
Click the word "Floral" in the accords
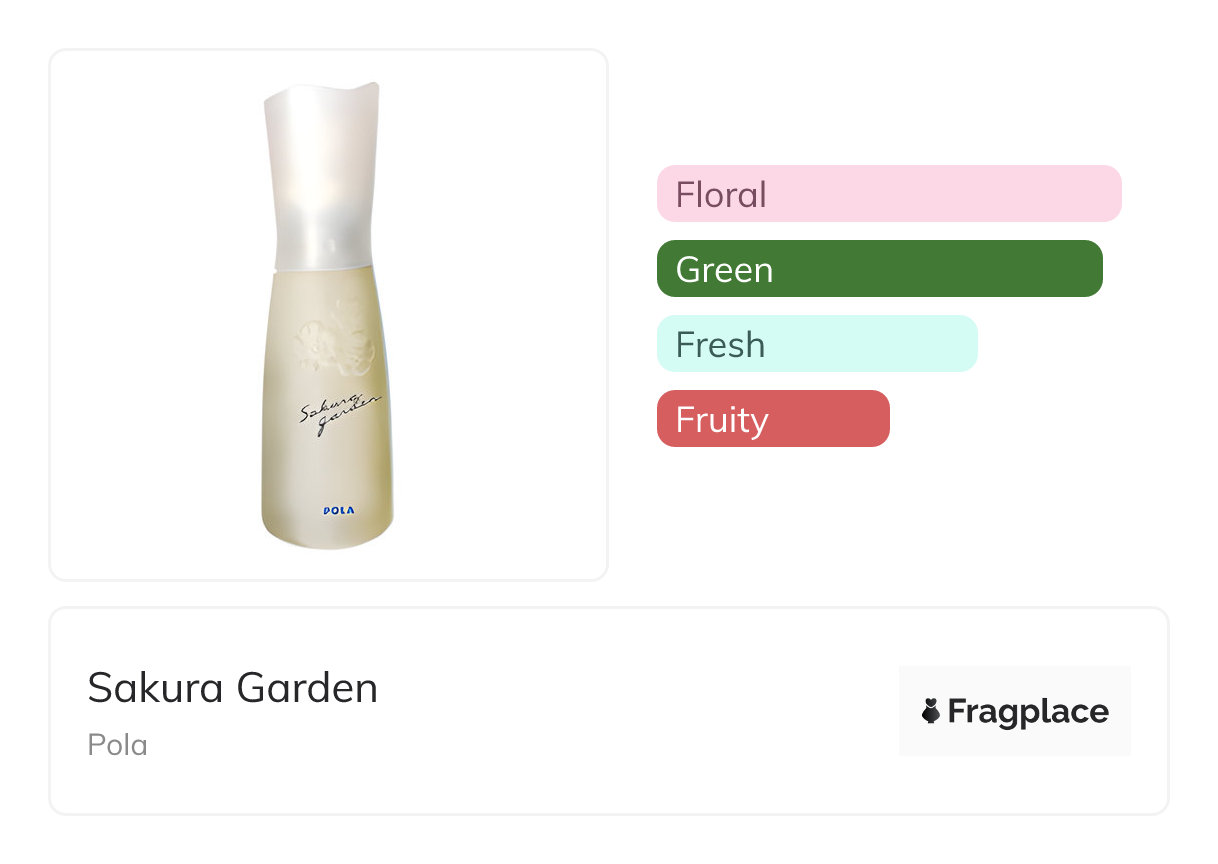point(721,194)
